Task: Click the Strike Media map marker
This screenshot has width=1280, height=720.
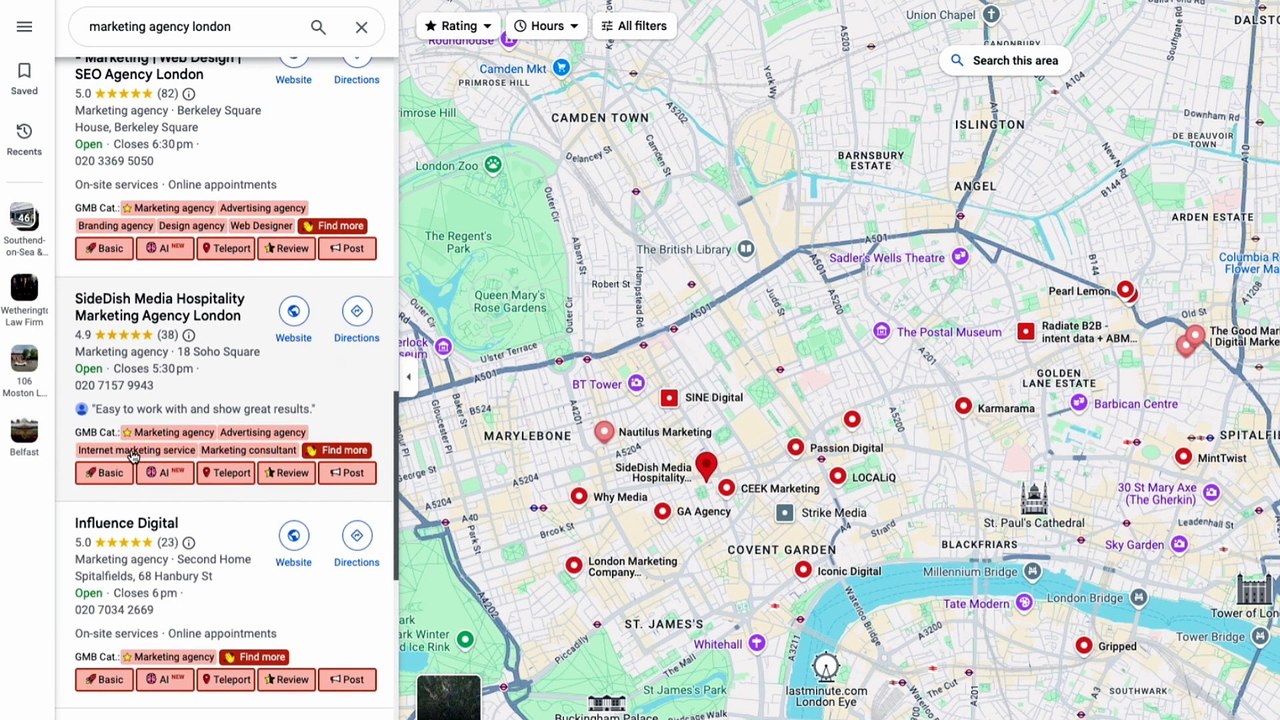Action: [x=784, y=513]
